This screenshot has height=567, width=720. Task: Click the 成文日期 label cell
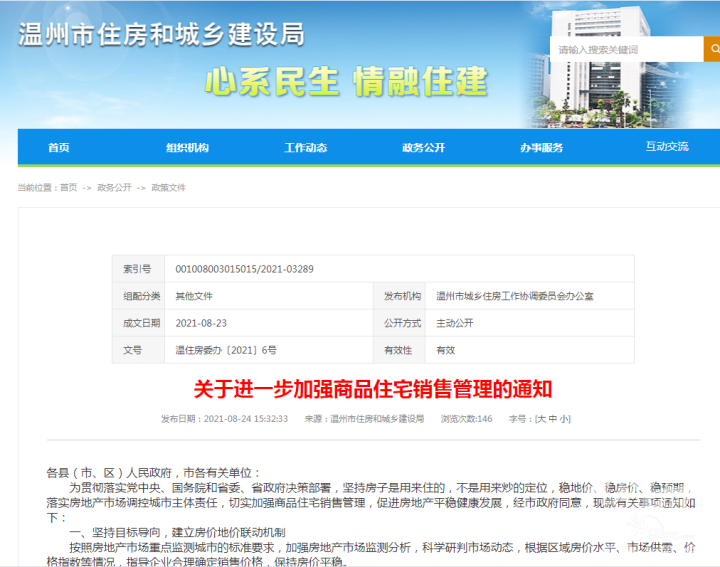(138, 323)
